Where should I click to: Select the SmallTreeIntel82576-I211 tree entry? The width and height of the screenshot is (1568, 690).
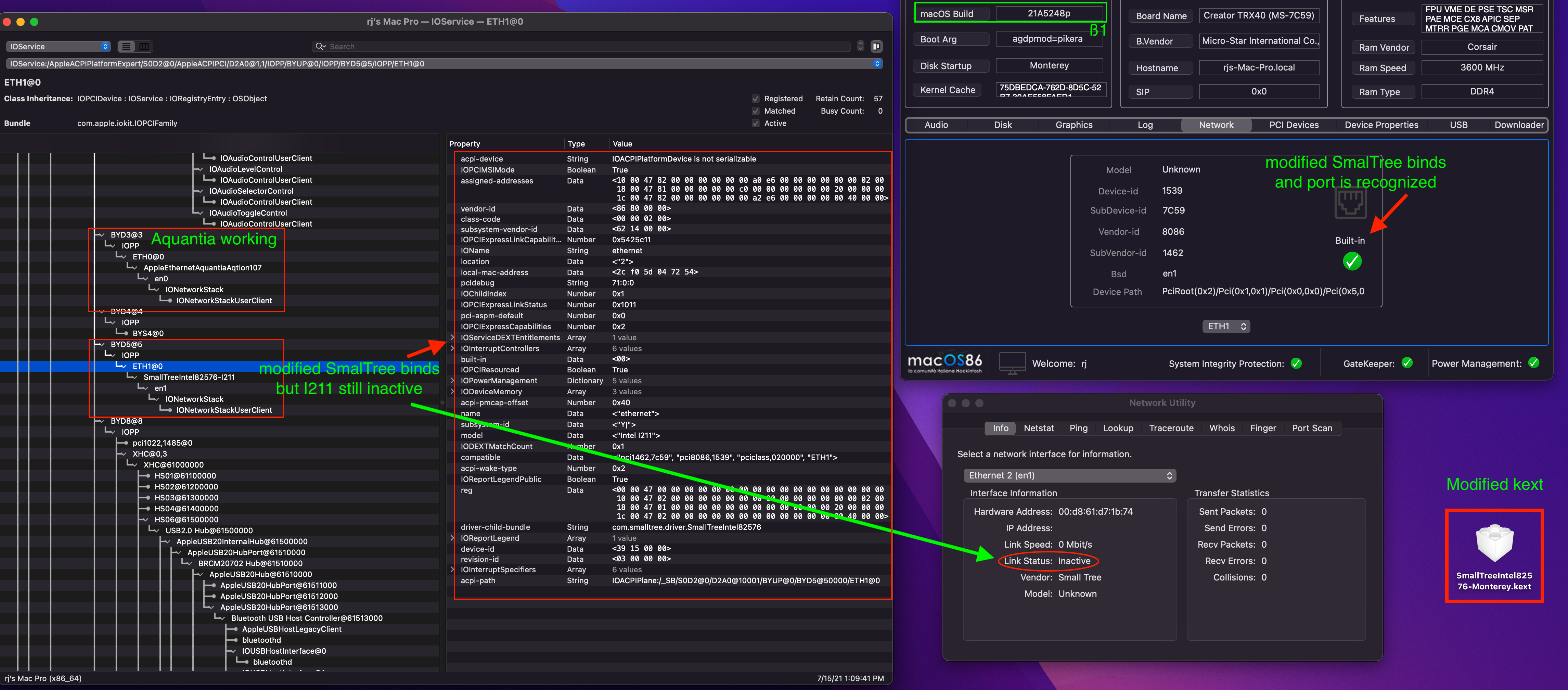(189, 377)
